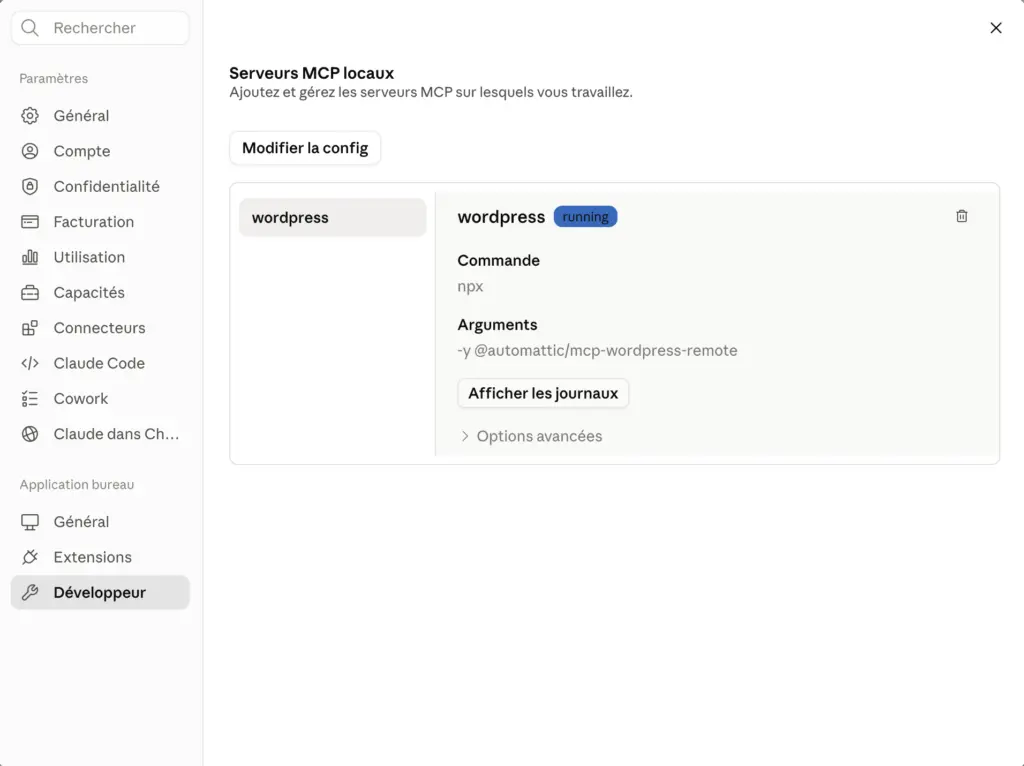Close the settings dialog with the X
Image resolution: width=1024 pixels, height=766 pixels.
[996, 27]
